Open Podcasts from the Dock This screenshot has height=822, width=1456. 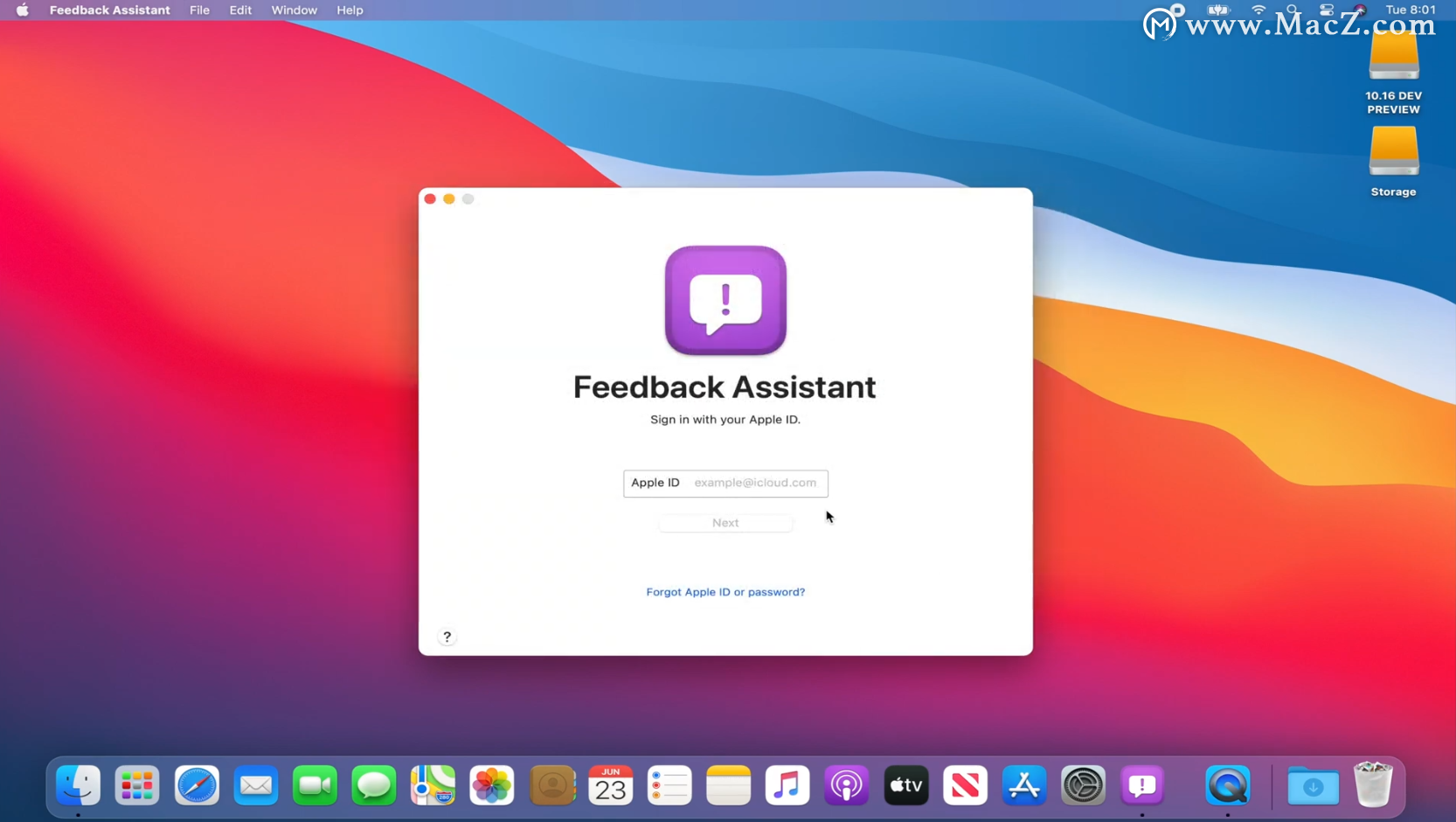coord(847,785)
